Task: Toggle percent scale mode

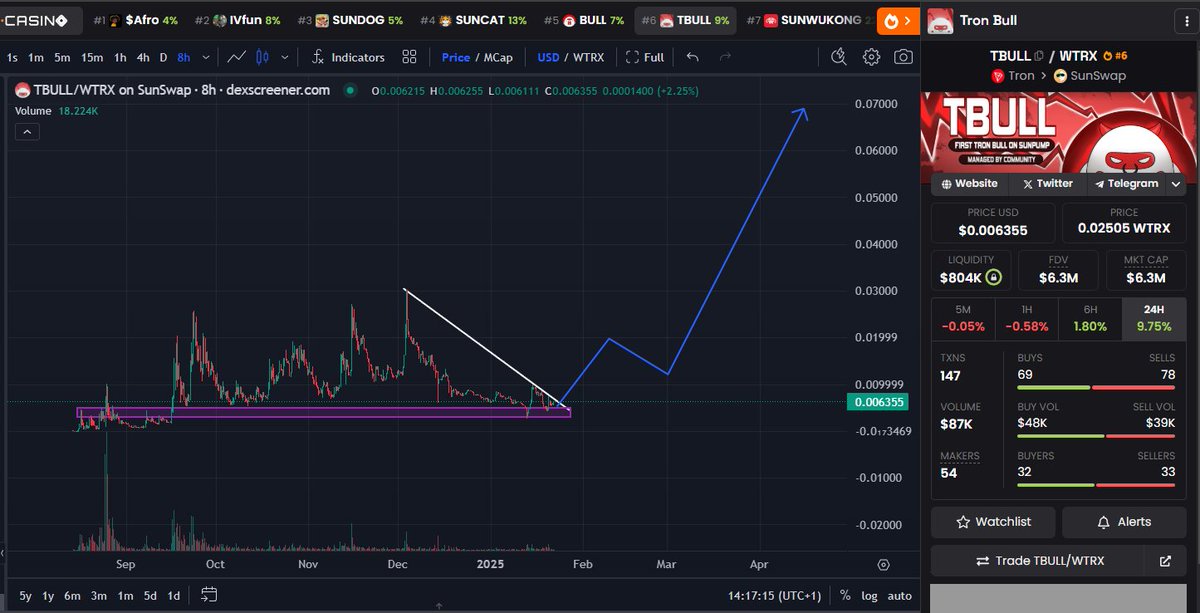Action: (x=845, y=595)
